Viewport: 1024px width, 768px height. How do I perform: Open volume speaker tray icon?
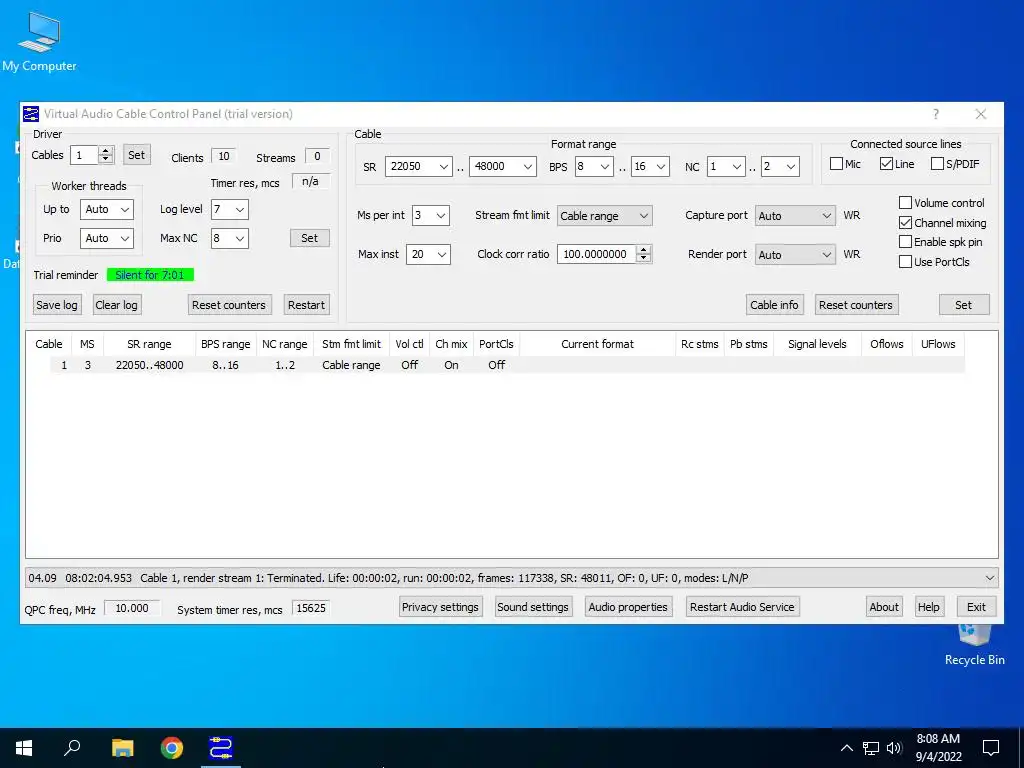point(894,748)
